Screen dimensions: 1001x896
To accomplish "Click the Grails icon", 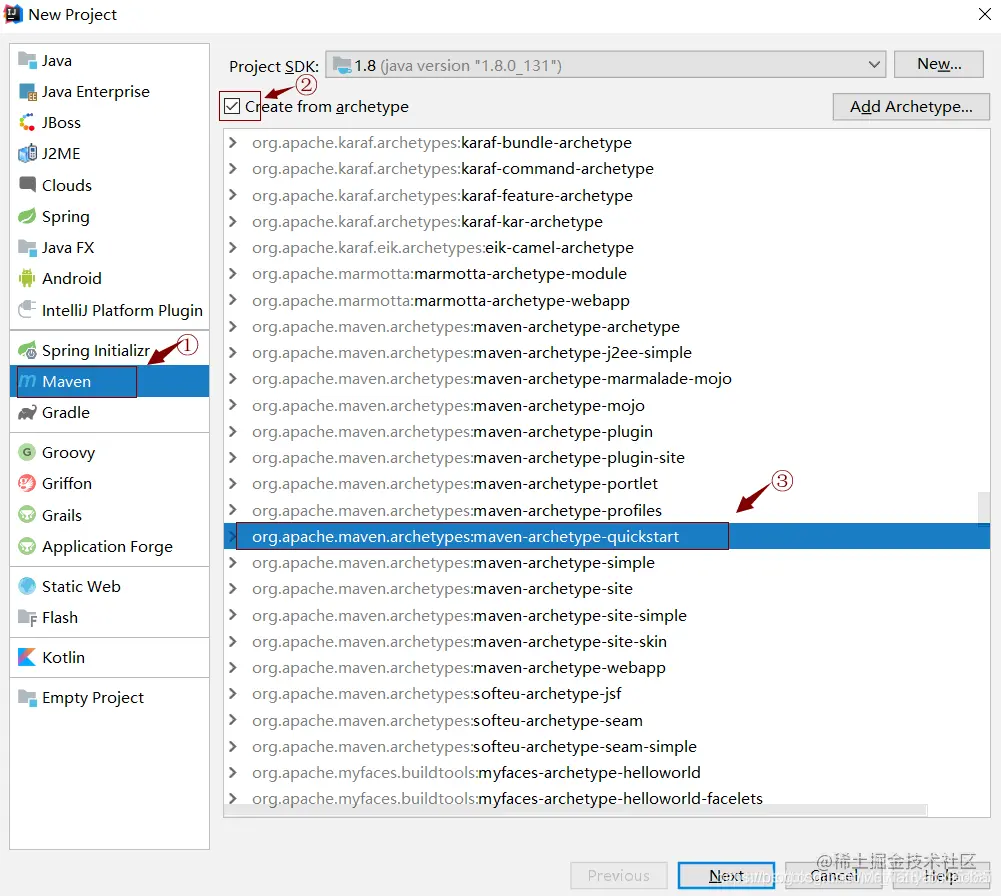I will (x=27, y=515).
